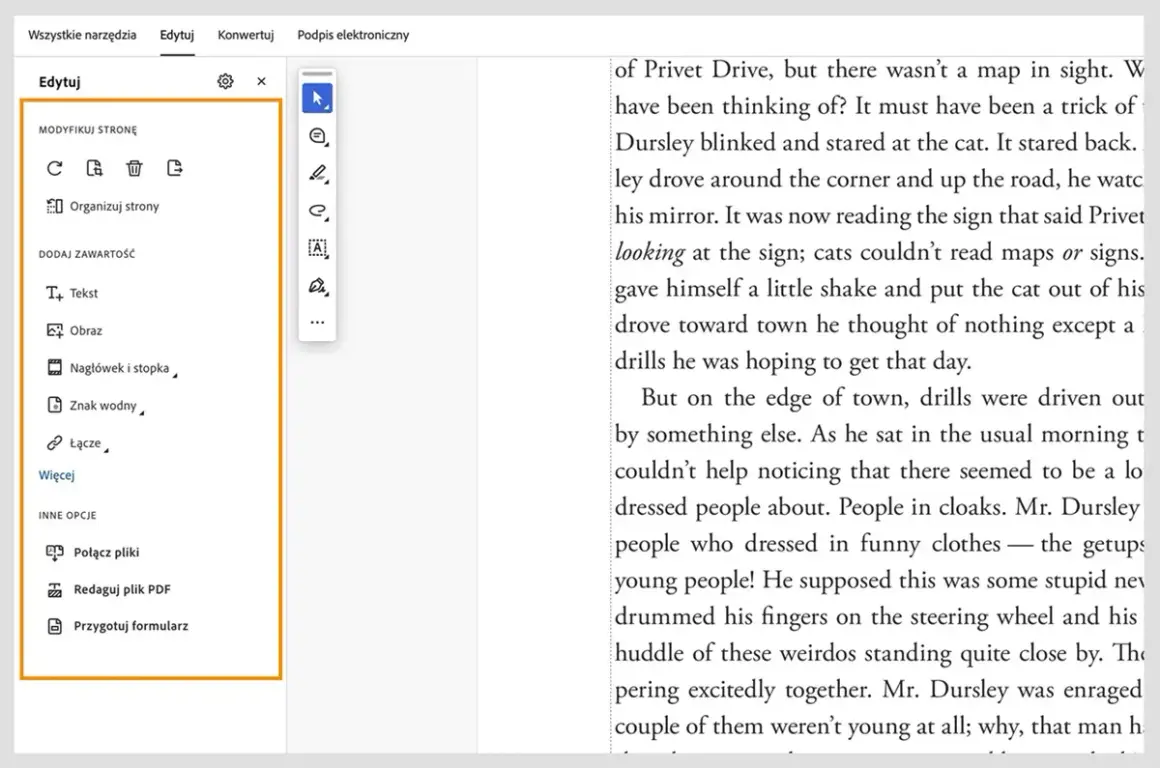Open Połącz pliki option
Viewport: 1160px width, 768px height.
click(92, 552)
